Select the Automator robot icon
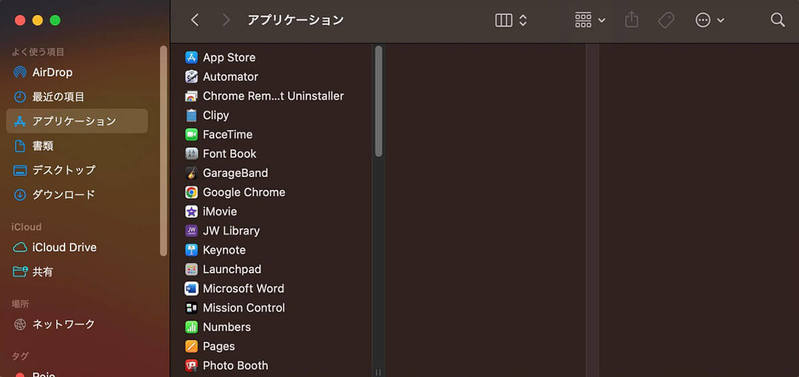Screen dimensions: 799x377 click(x=191, y=77)
